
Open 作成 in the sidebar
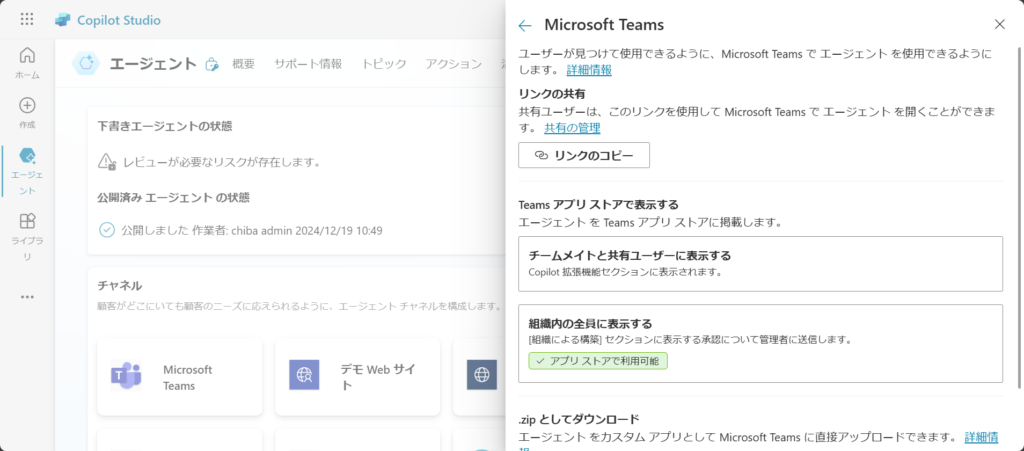[x=27, y=113]
